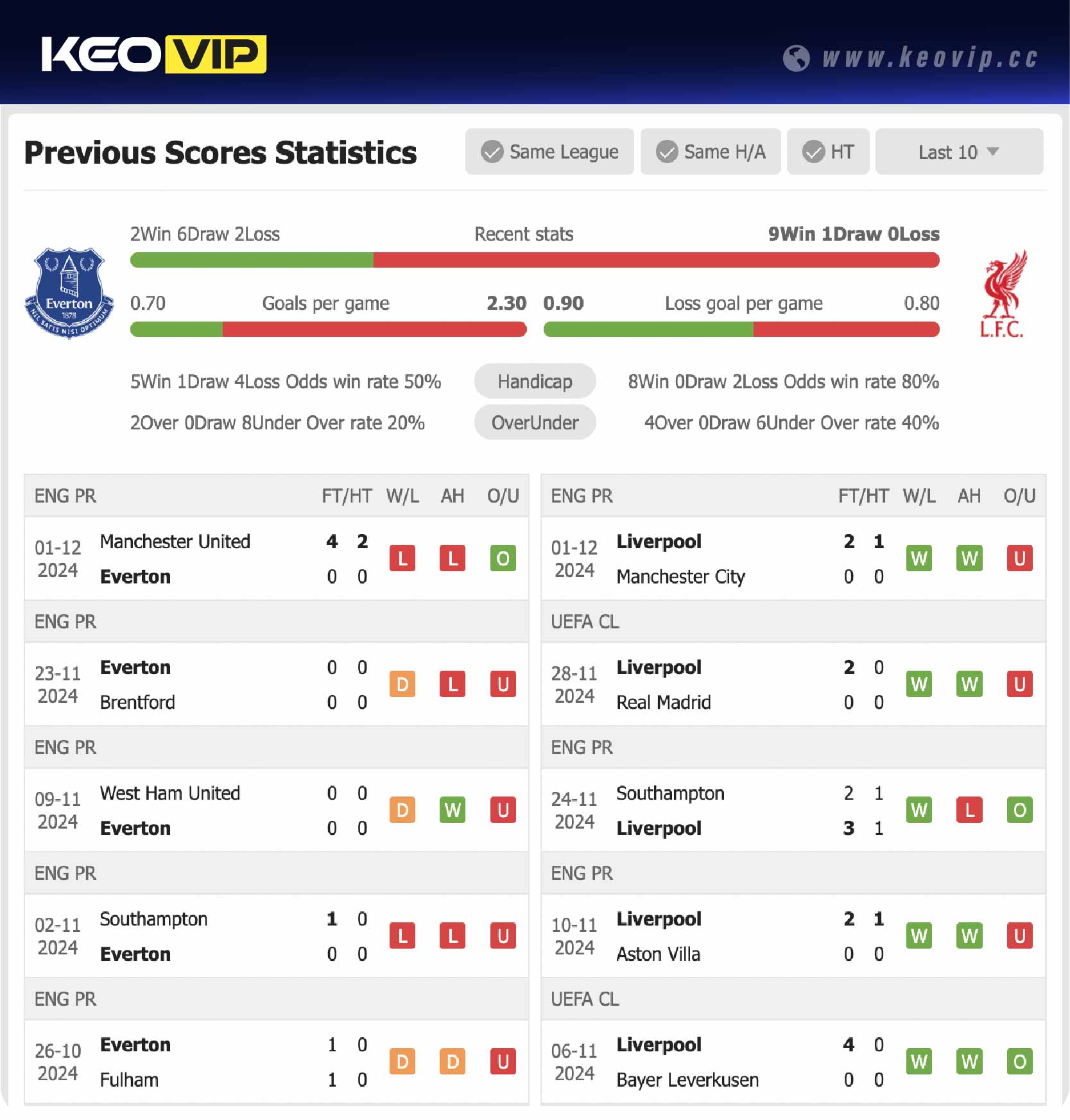Enable the HT filter
This screenshot has width=1070, height=1120.
click(828, 151)
